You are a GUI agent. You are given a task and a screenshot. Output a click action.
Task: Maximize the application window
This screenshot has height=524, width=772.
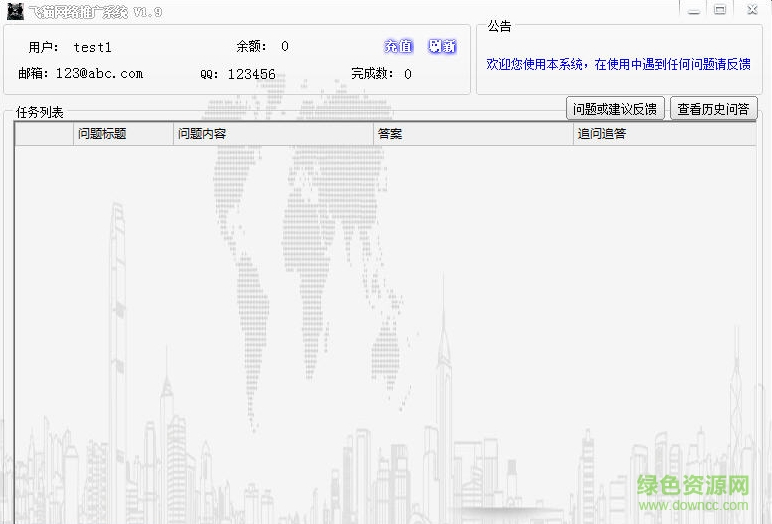(x=720, y=9)
